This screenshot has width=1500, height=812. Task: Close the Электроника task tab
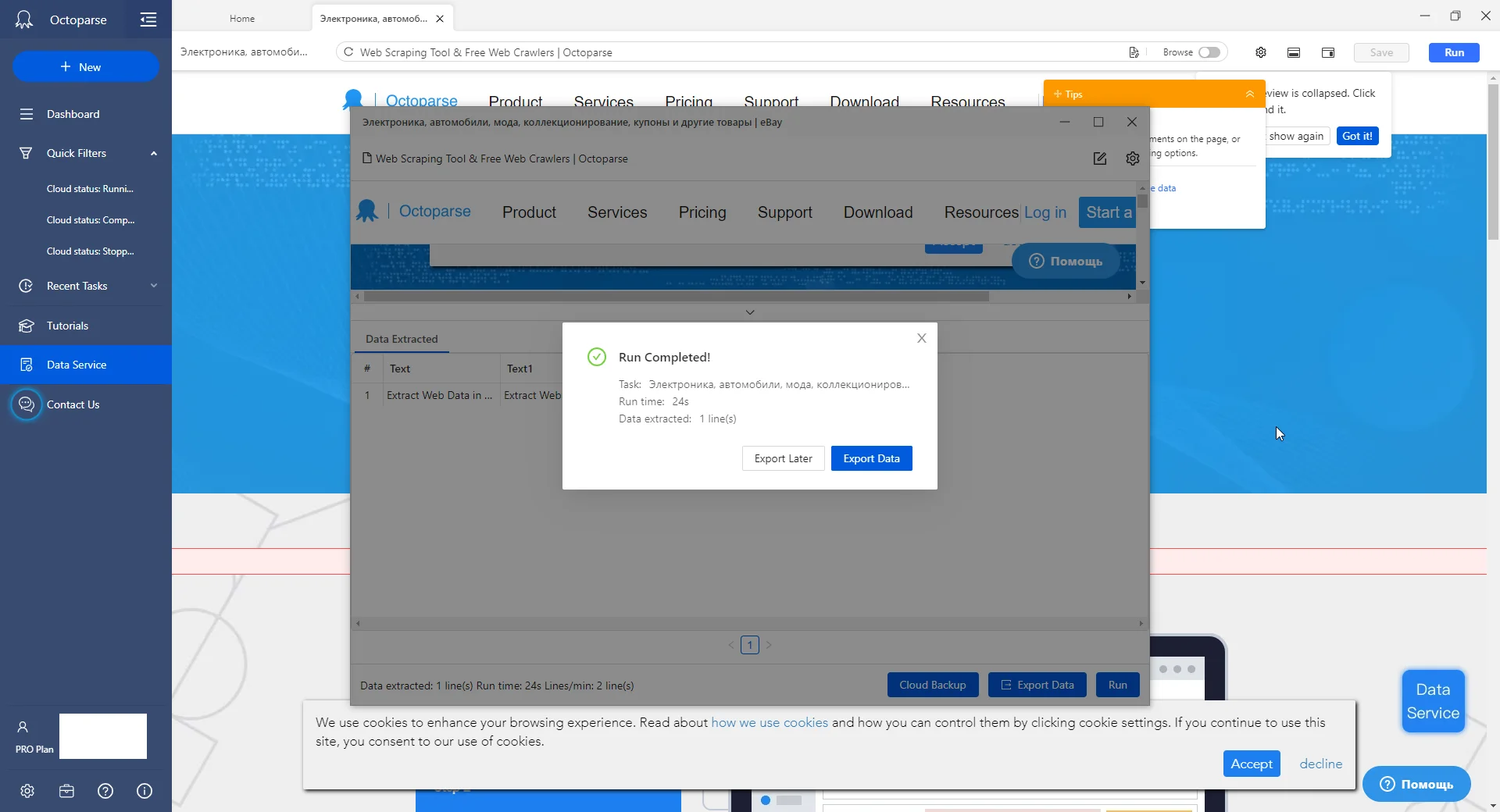coord(440,19)
